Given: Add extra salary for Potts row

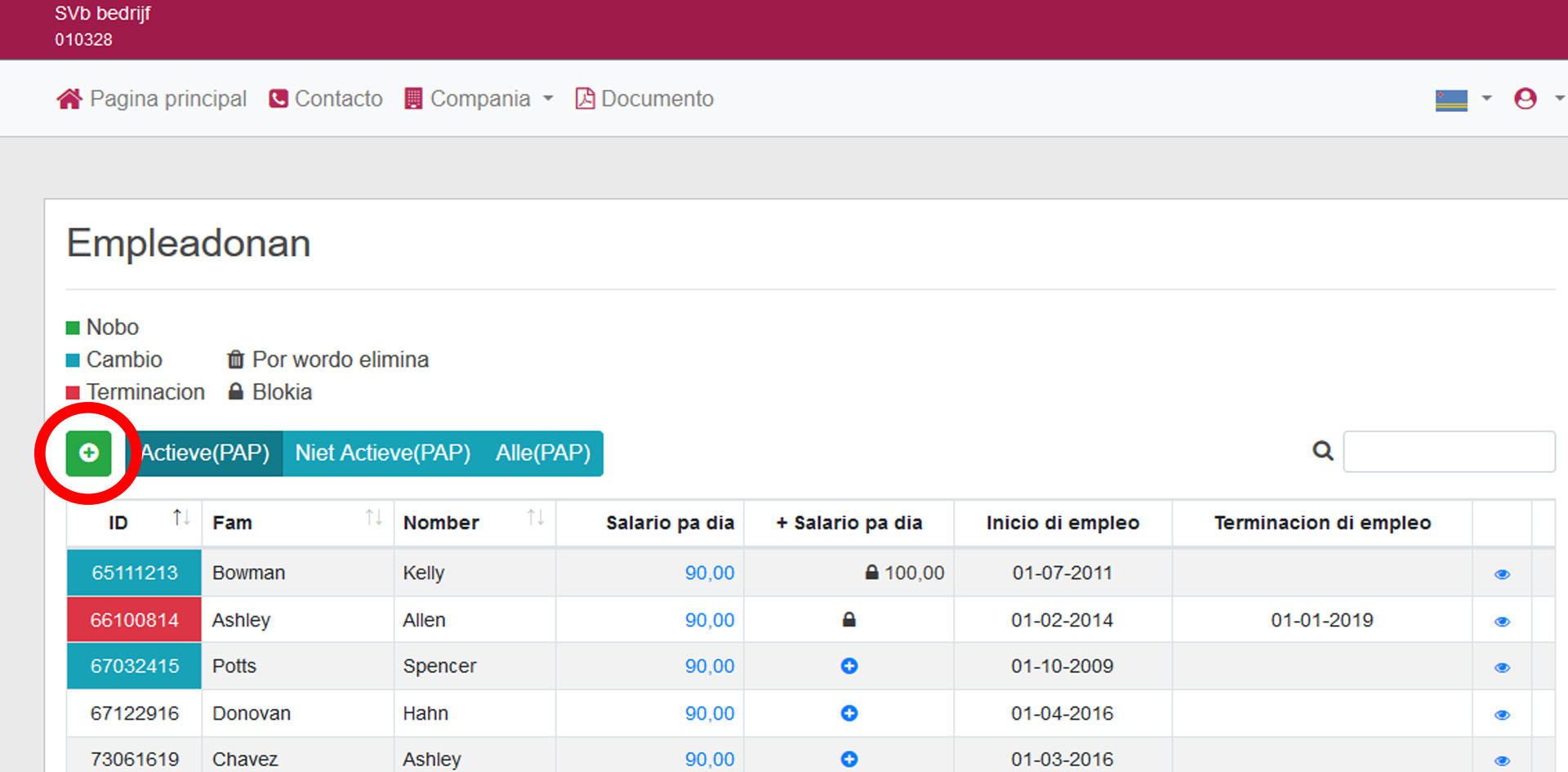Looking at the screenshot, I should point(849,666).
